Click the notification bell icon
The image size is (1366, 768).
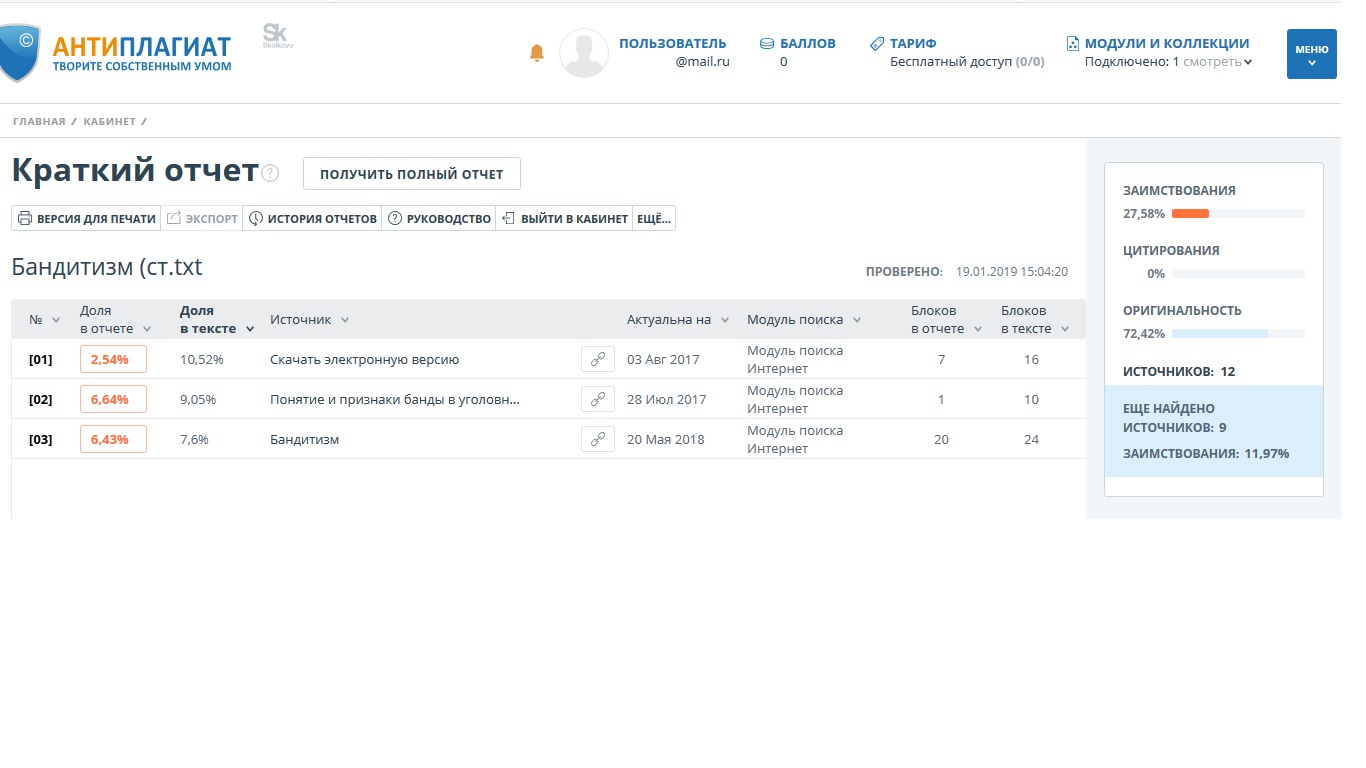(x=537, y=53)
